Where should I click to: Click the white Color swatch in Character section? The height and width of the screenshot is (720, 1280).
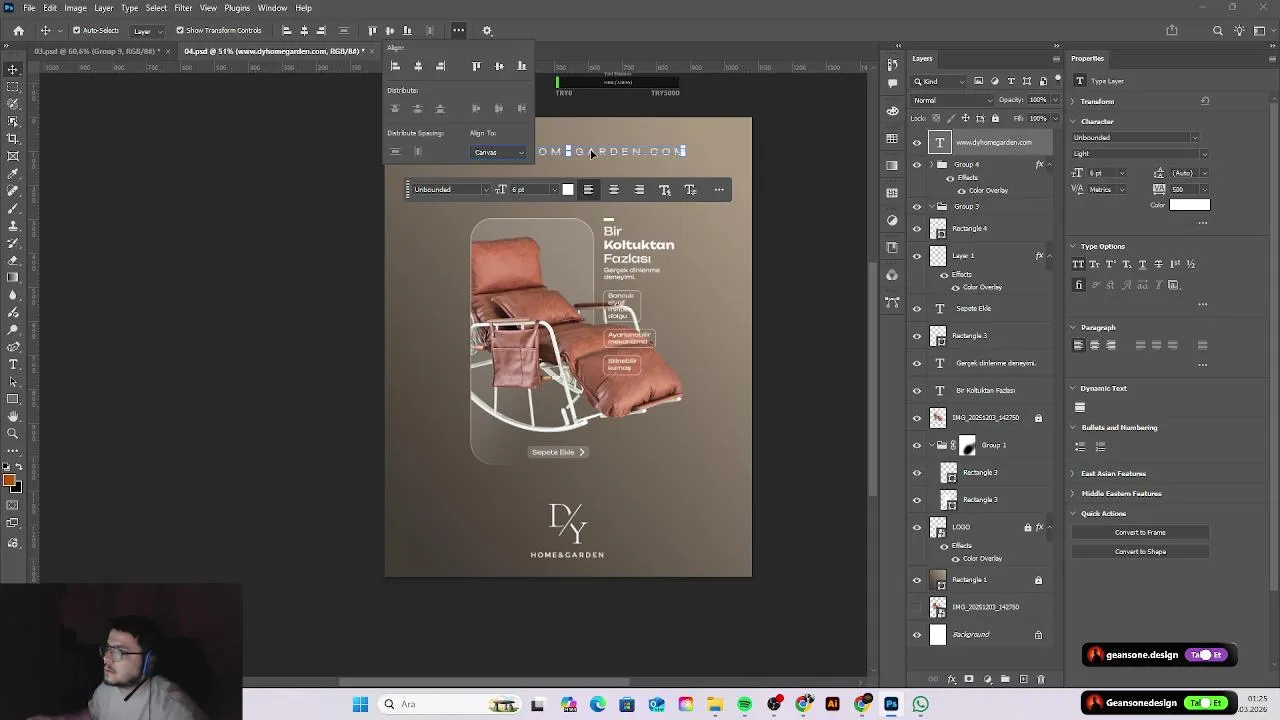click(x=1190, y=205)
